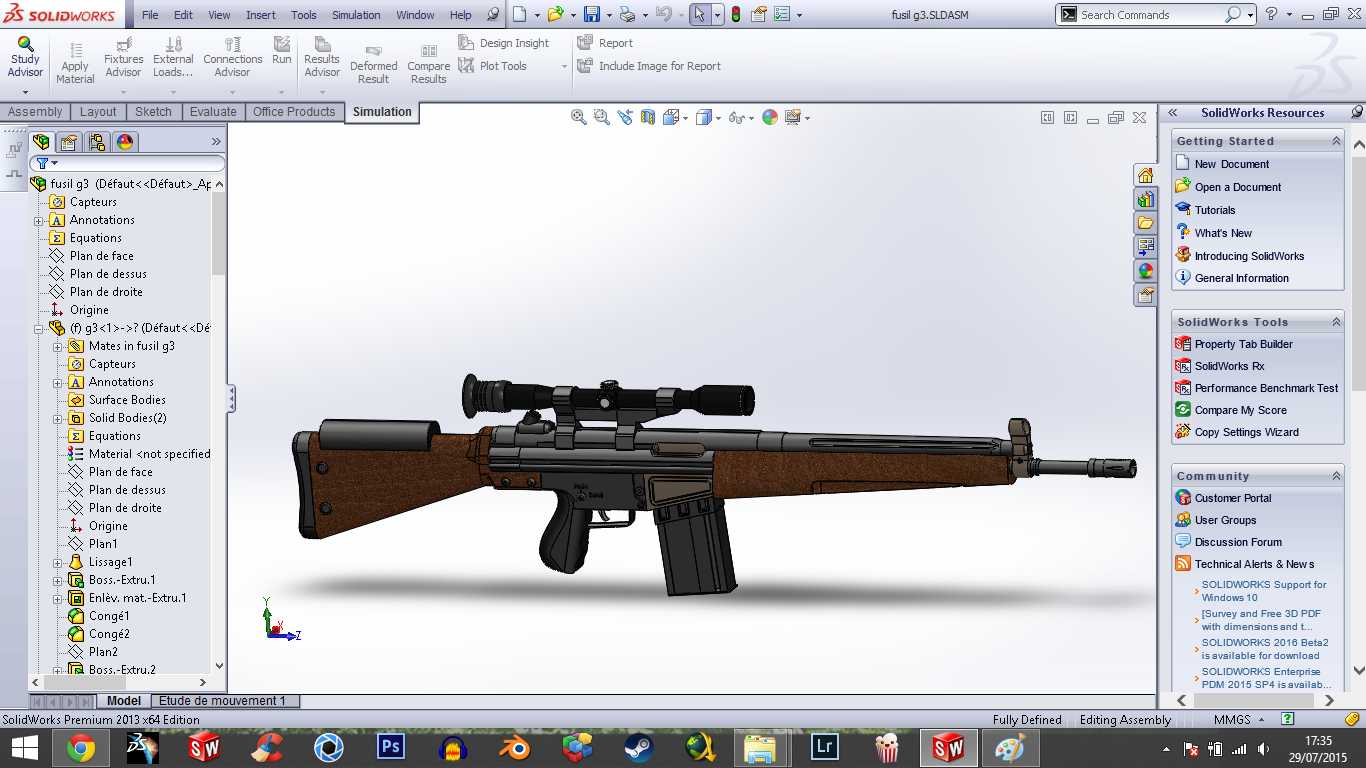1366x768 pixels.
Task: Open Google Chrome from the taskbar
Action: pyautogui.click(x=81, y=746)
